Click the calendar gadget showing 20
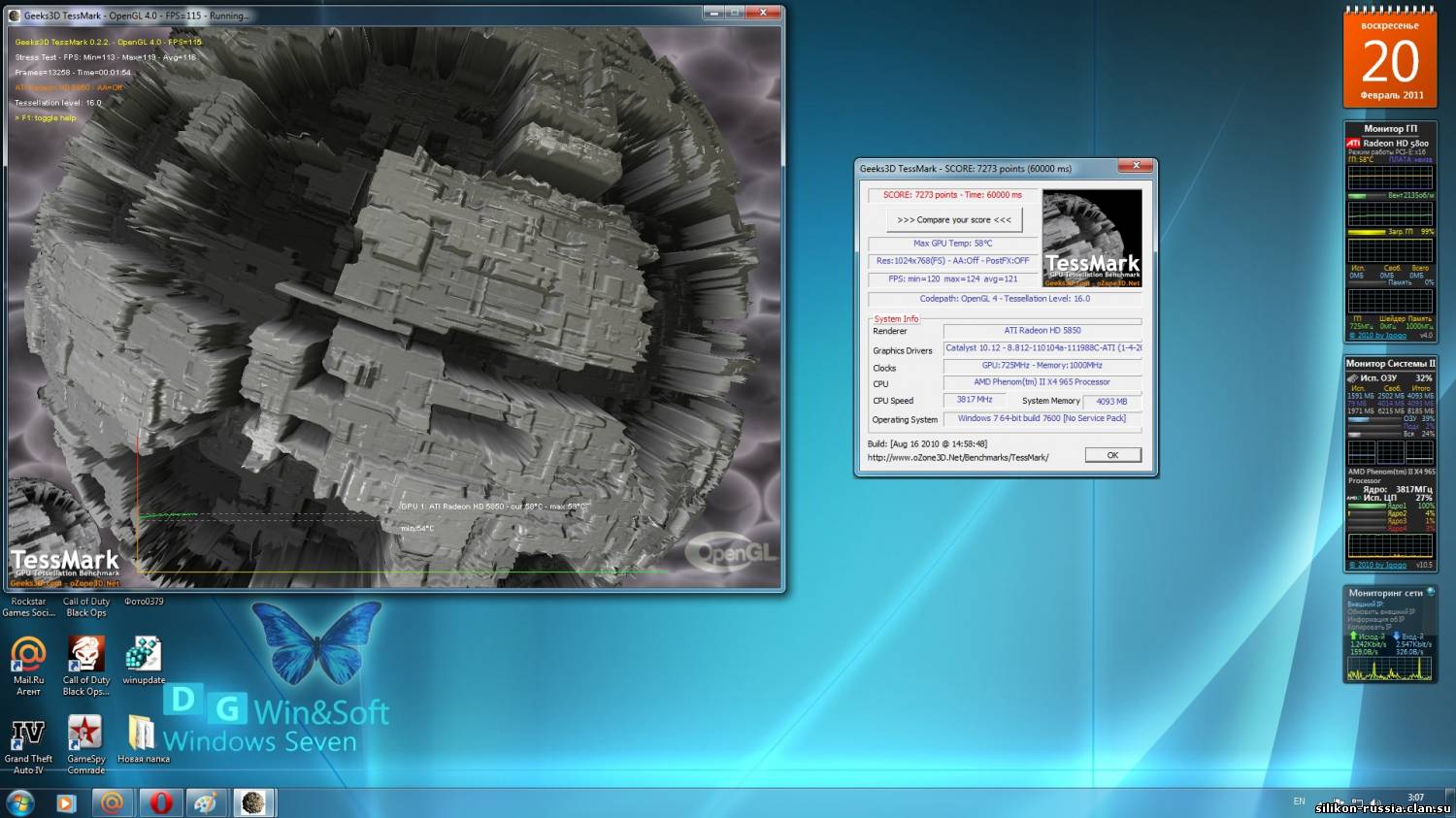 [x=1390, y=58]
